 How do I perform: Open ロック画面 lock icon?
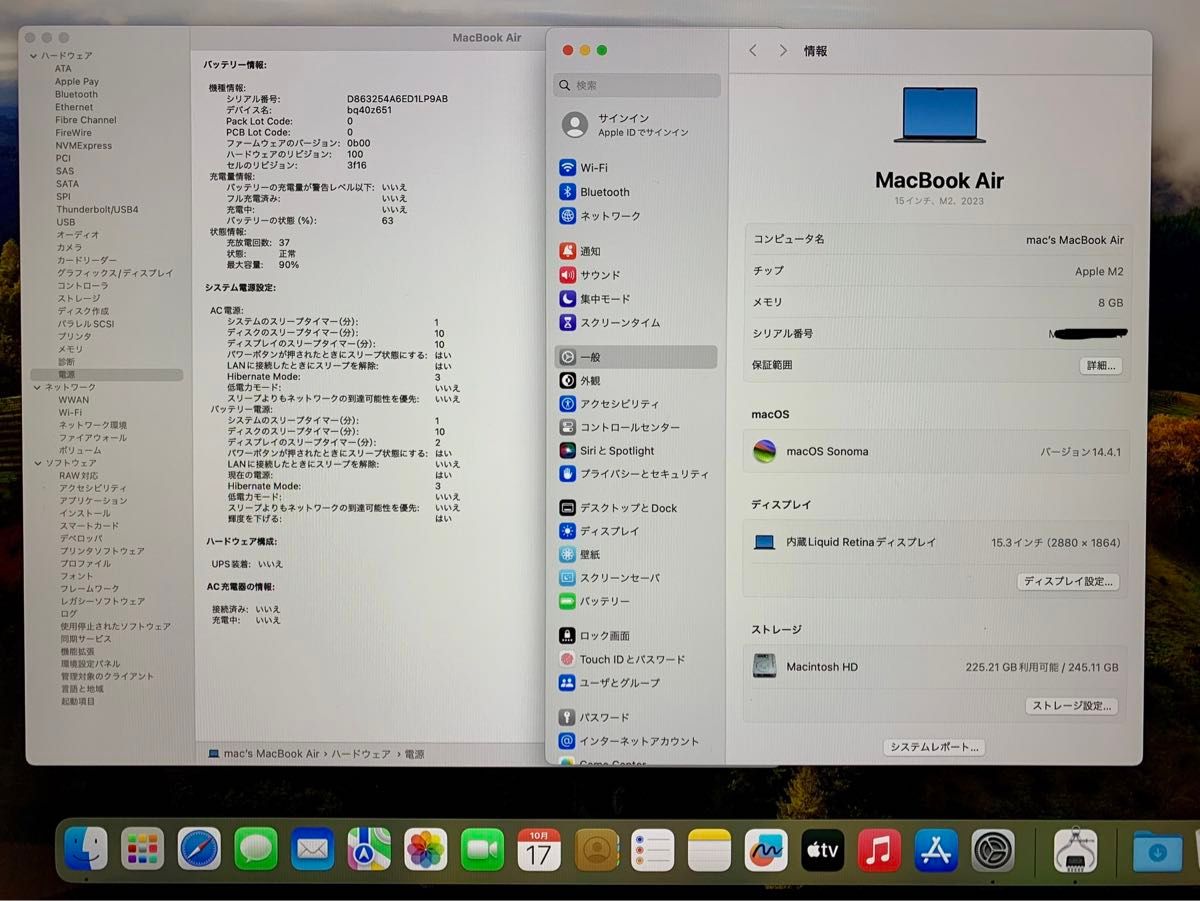(567, 636)
